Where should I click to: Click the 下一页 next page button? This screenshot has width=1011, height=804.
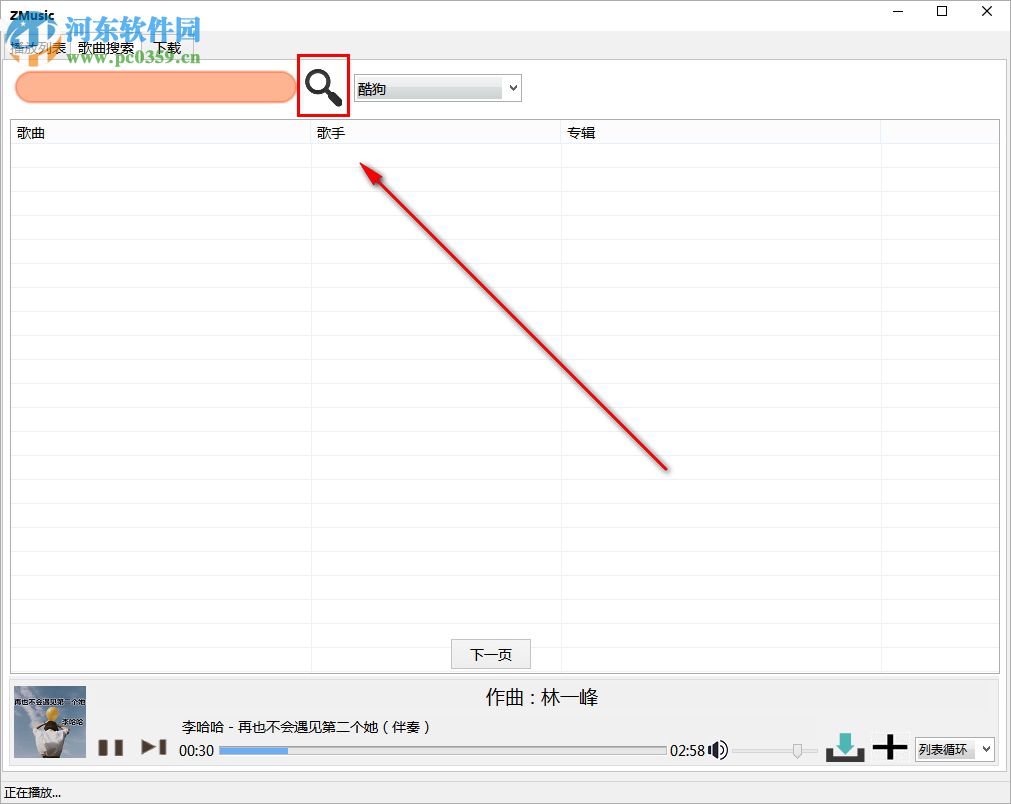[x=490, y=654]
